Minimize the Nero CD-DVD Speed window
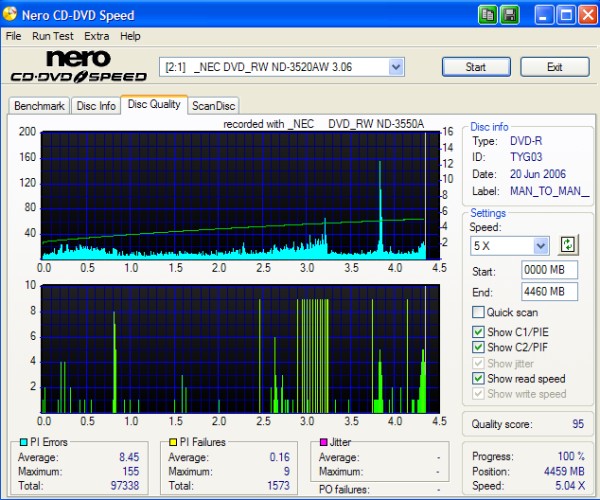The image size is (600, 500). click(x=543, y=15)
